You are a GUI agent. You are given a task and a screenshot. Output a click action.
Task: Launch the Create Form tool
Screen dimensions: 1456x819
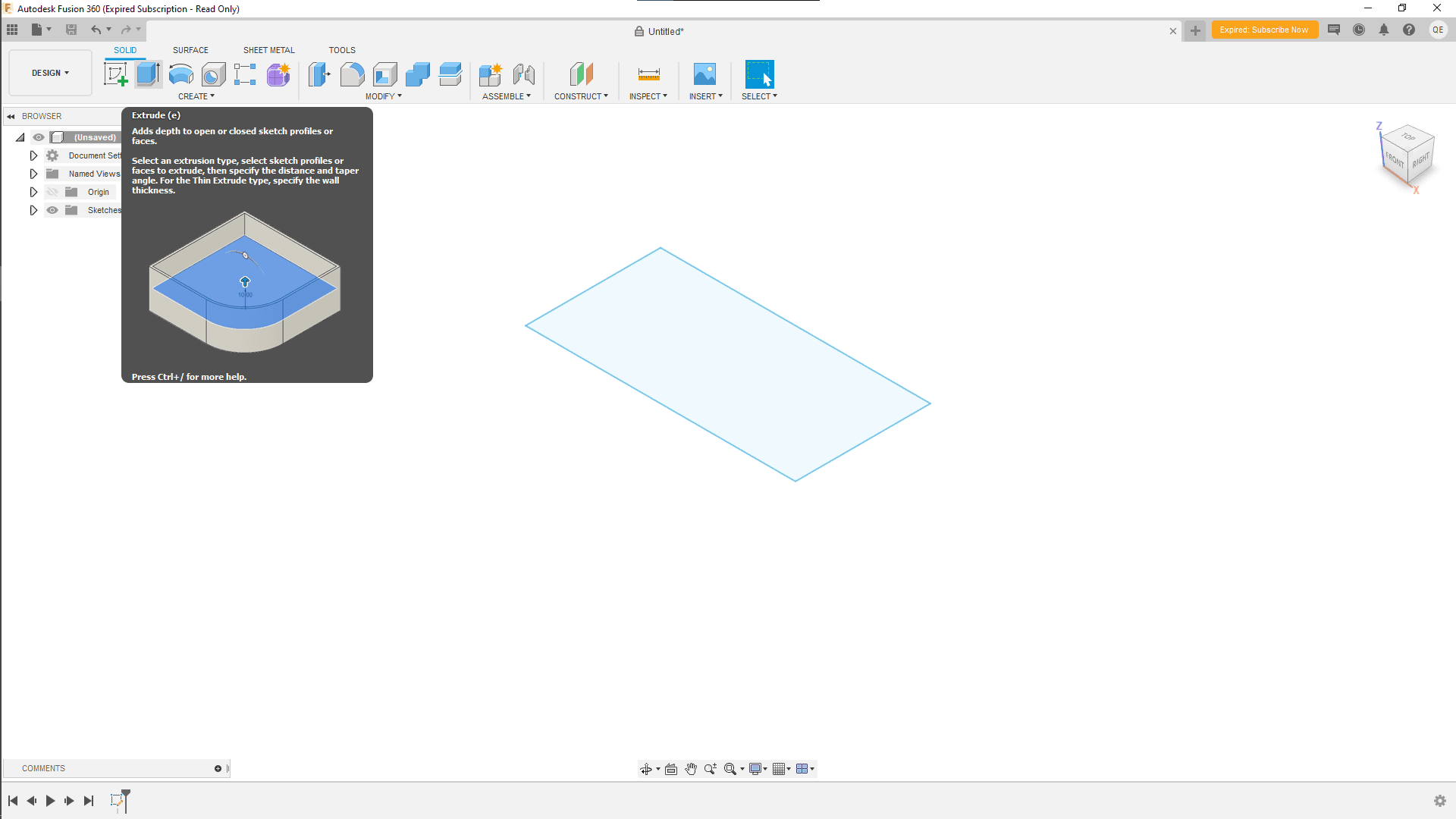click(278, 74)
